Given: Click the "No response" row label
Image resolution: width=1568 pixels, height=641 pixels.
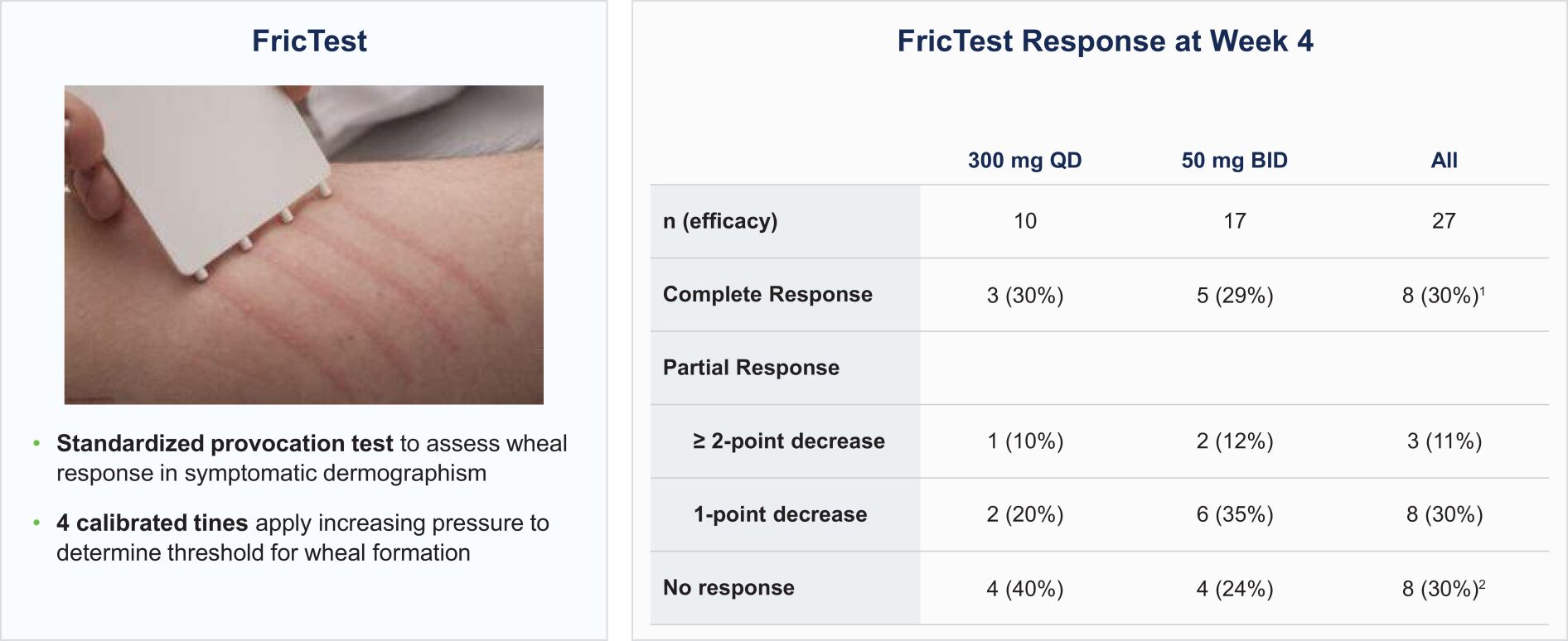Looking at the screenshot, I should [728, 588].
